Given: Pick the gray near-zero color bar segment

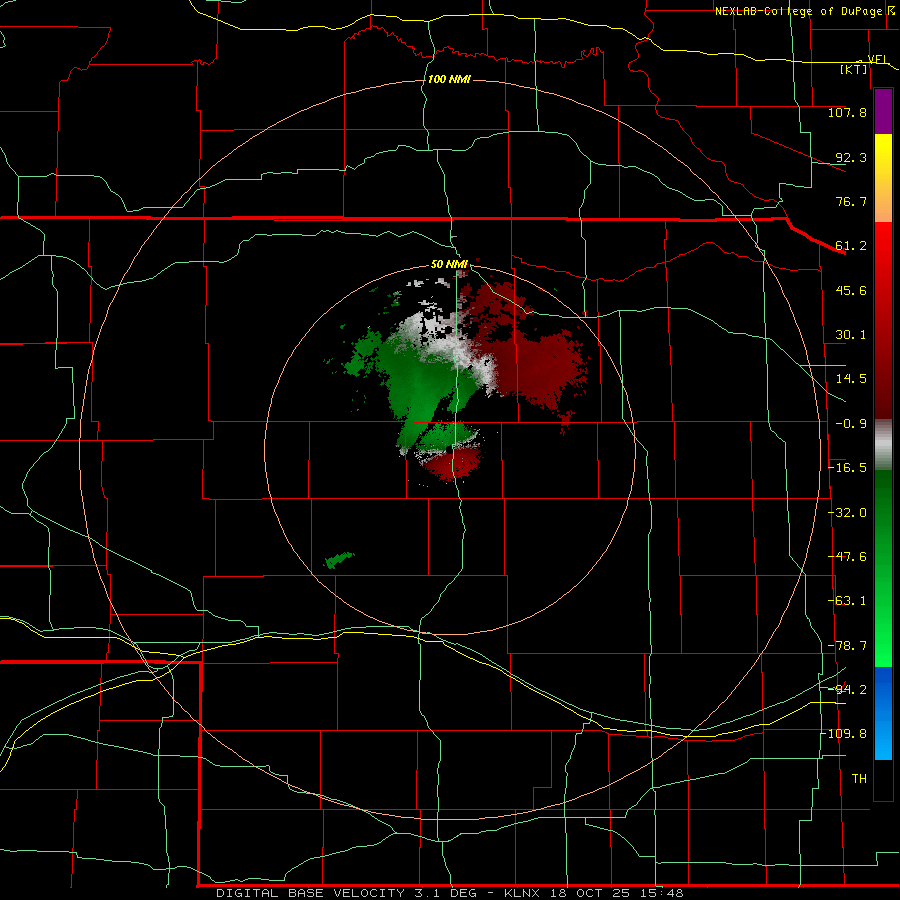Looking at the screenshot, I should 883,445.
